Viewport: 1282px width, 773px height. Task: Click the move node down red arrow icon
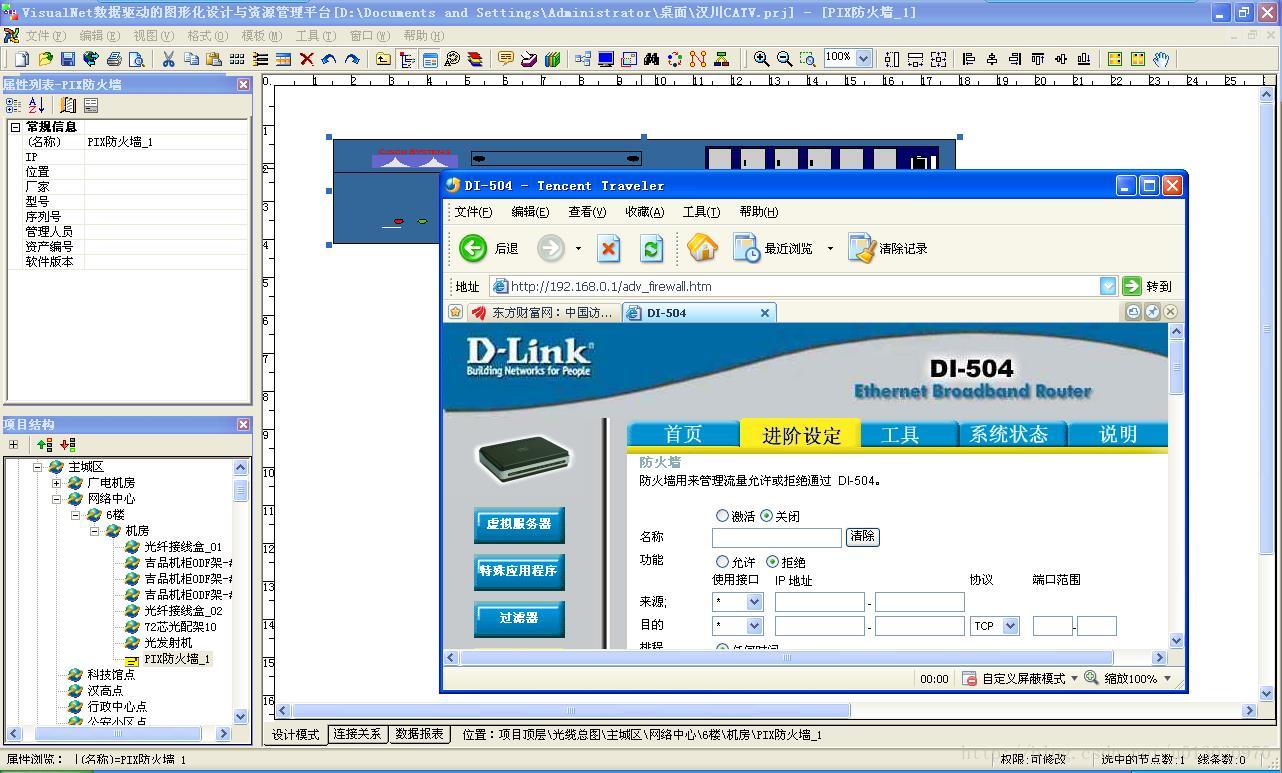coord(67,445)
